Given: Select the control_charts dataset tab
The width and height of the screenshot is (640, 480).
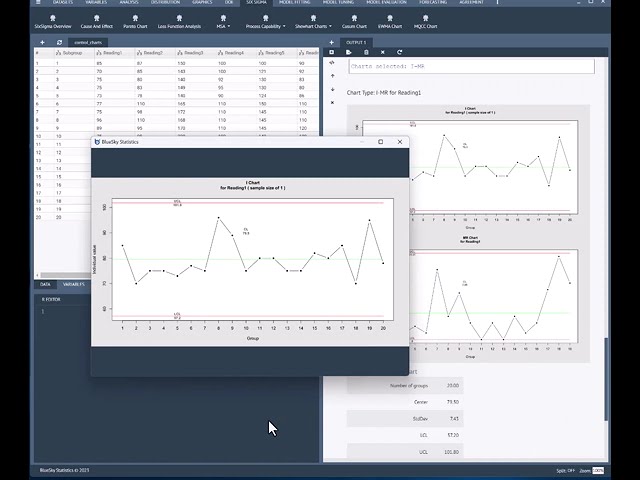Looking at the screenshot, I should click(x=88, y=42).
